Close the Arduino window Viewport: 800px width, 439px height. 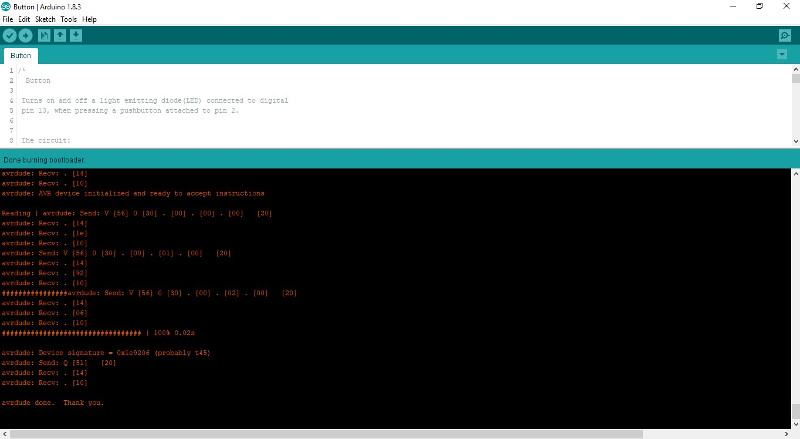786,6
